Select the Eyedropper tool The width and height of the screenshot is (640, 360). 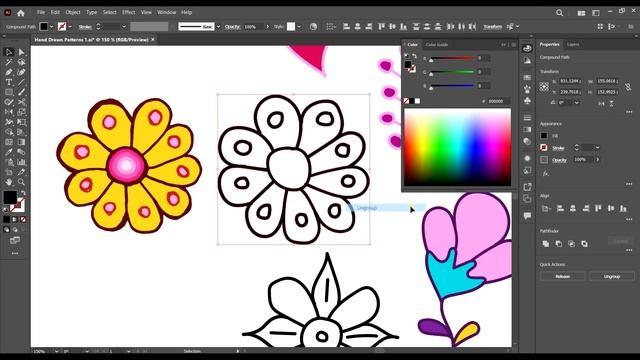[x=9, y=152]
